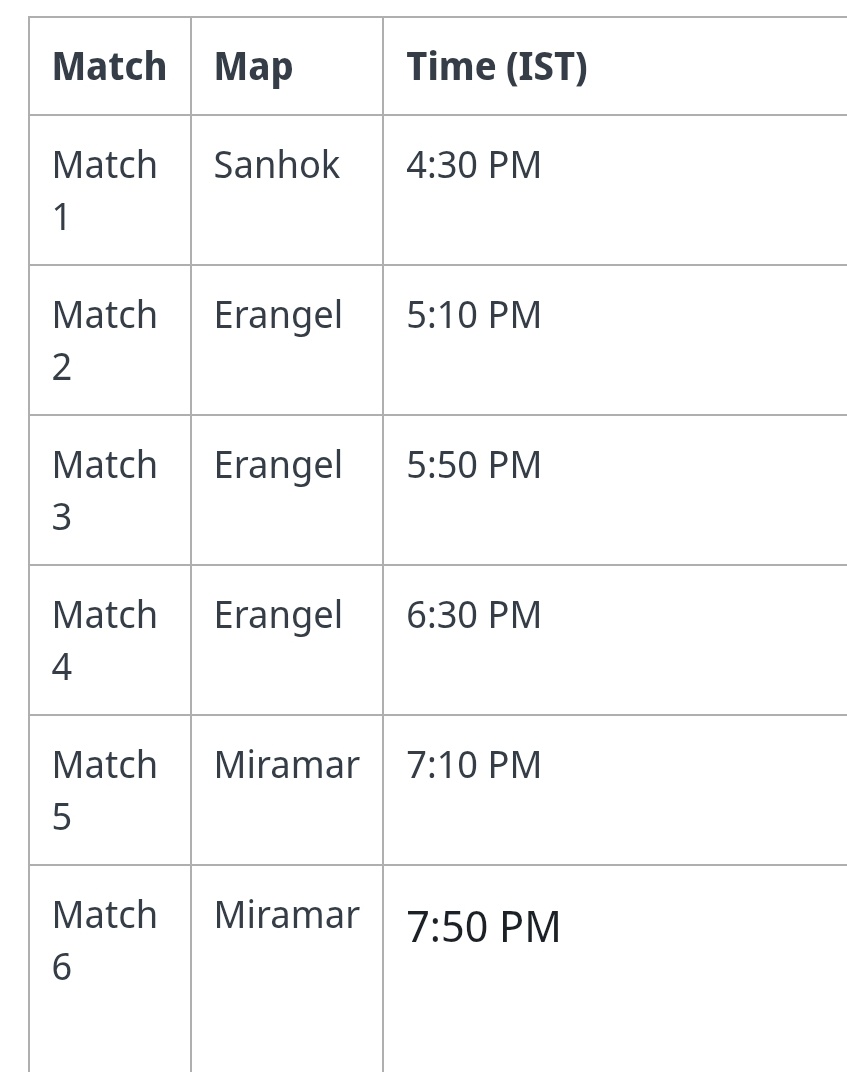Select the Match 2 cell
Screen dimensions: 847x1072
tap(105, 340)
